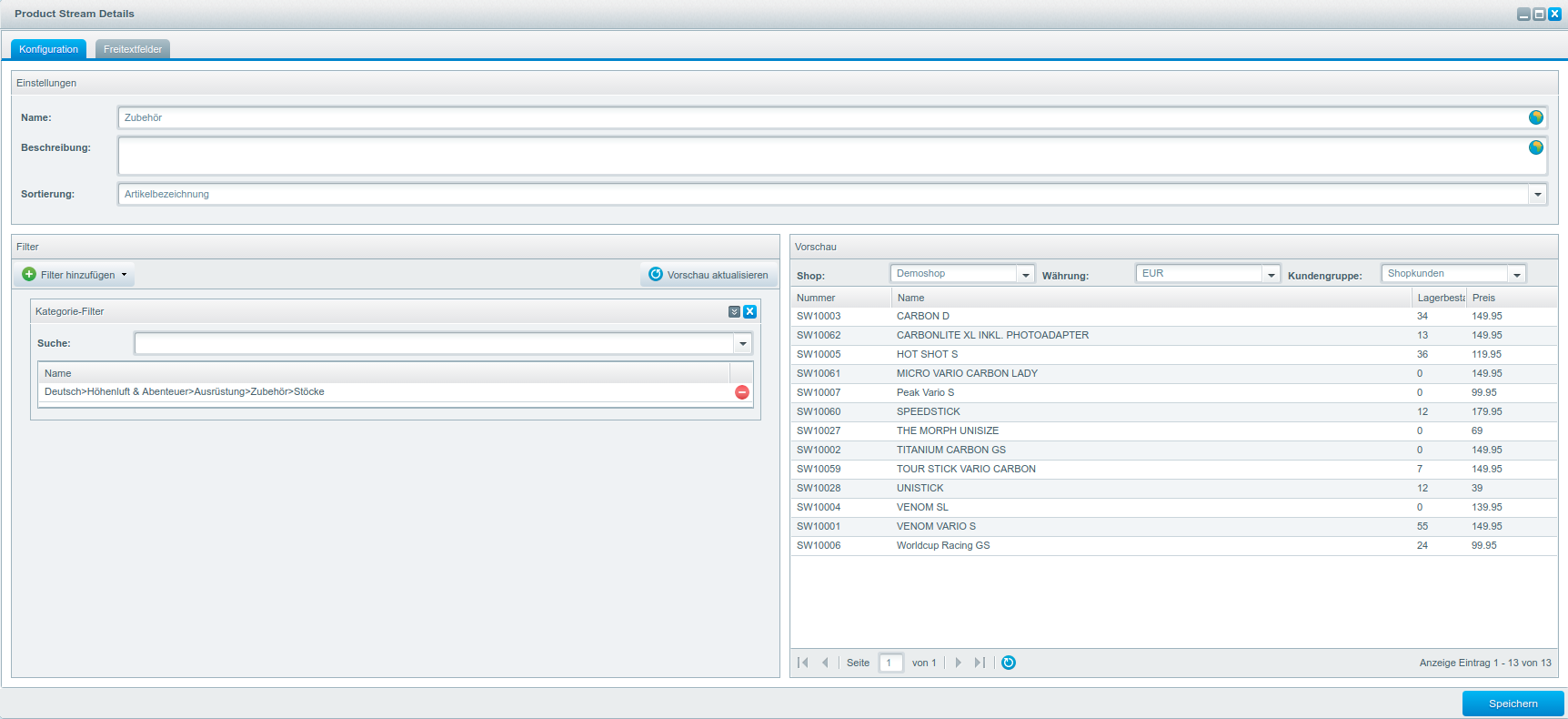Select row SW10003 CARBON D

[x=1173, y=317]
